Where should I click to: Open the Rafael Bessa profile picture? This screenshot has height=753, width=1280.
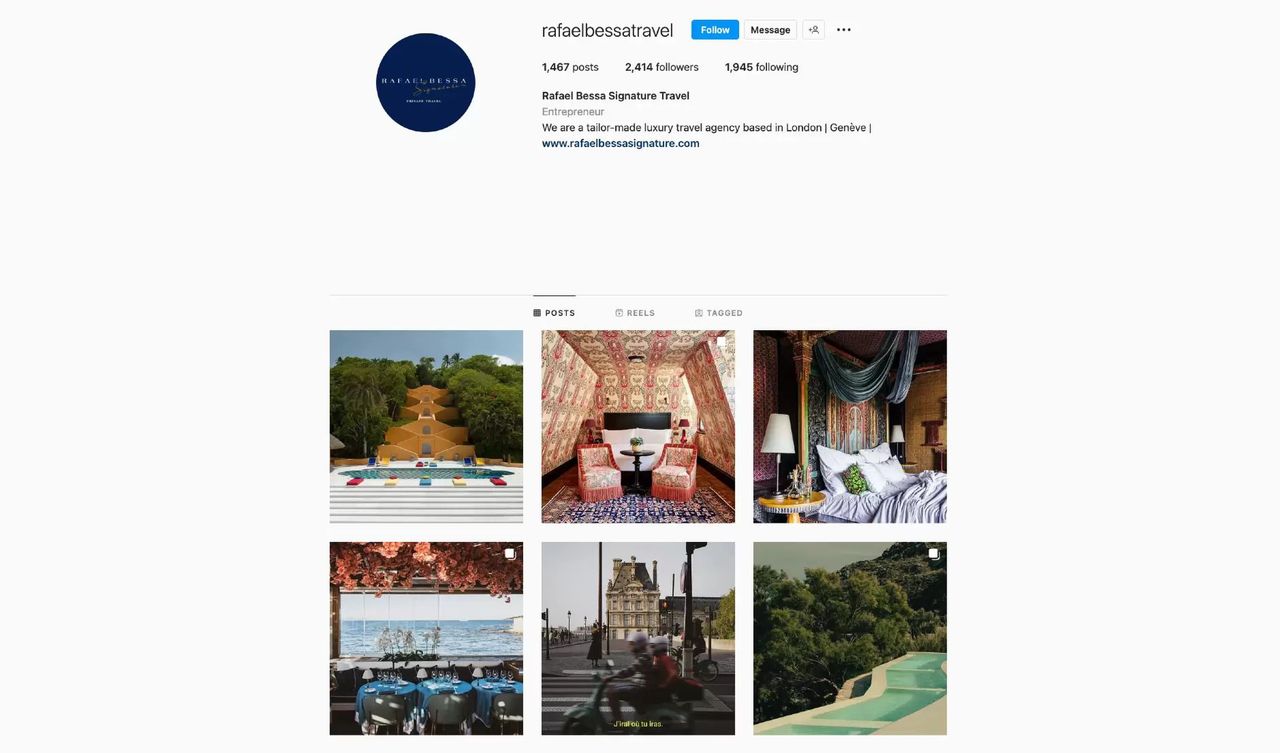coord(426,83)
